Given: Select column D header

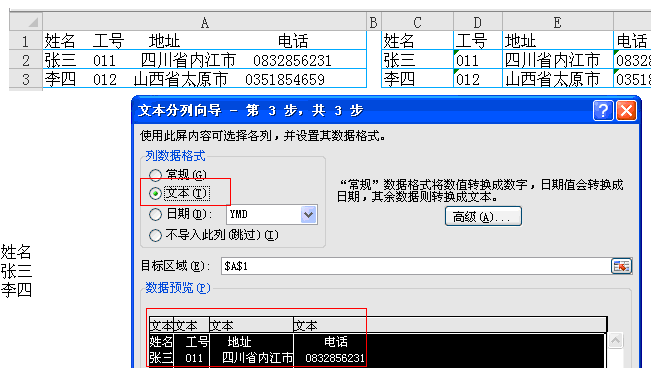Looking at the screenshot, I should pyautogui.click(x=478, y=22).
